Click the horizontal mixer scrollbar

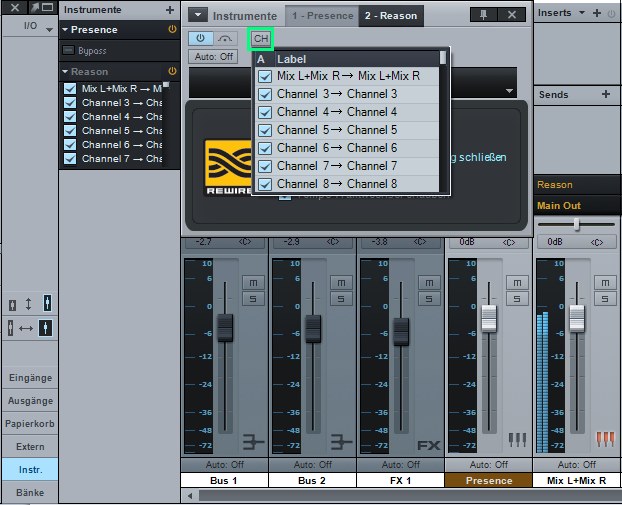[x=410, y=495]
